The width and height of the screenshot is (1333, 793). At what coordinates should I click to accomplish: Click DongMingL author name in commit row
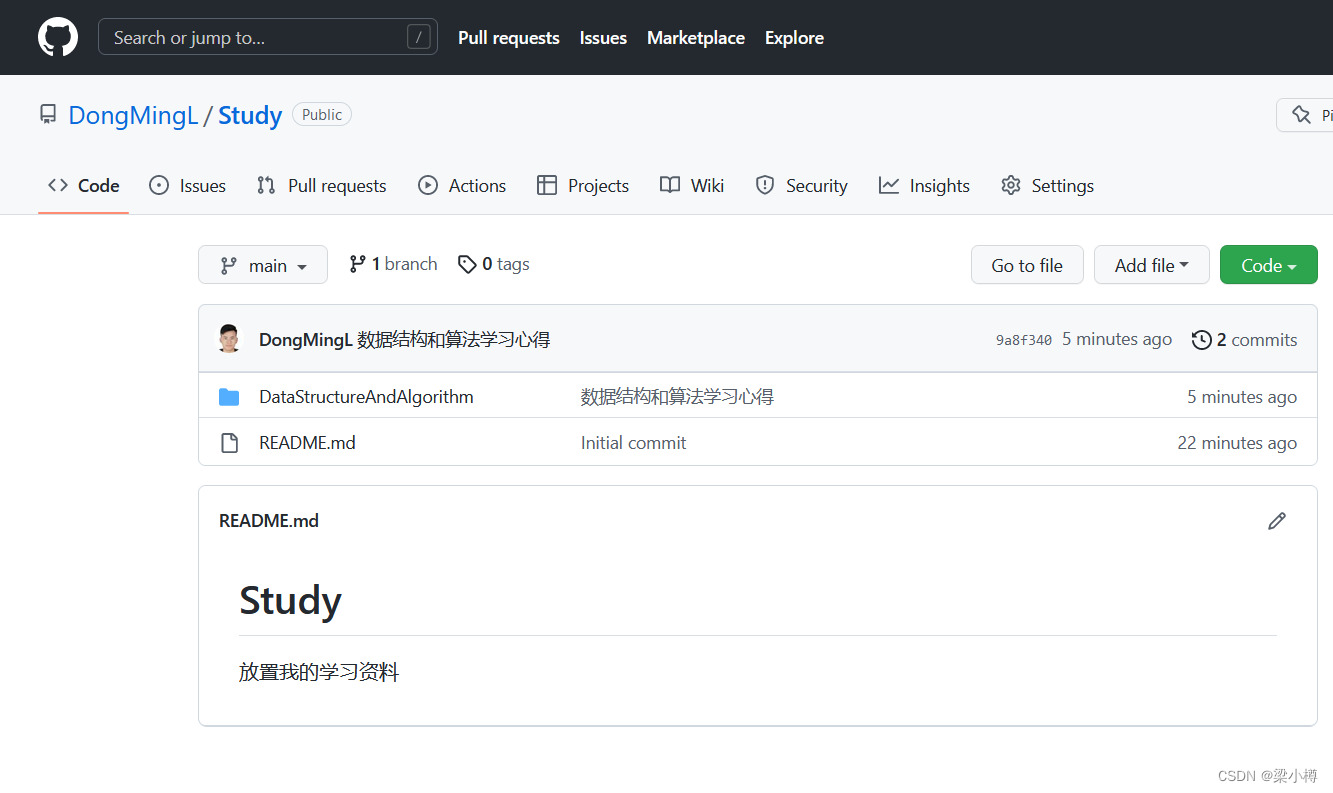[306, 340]
